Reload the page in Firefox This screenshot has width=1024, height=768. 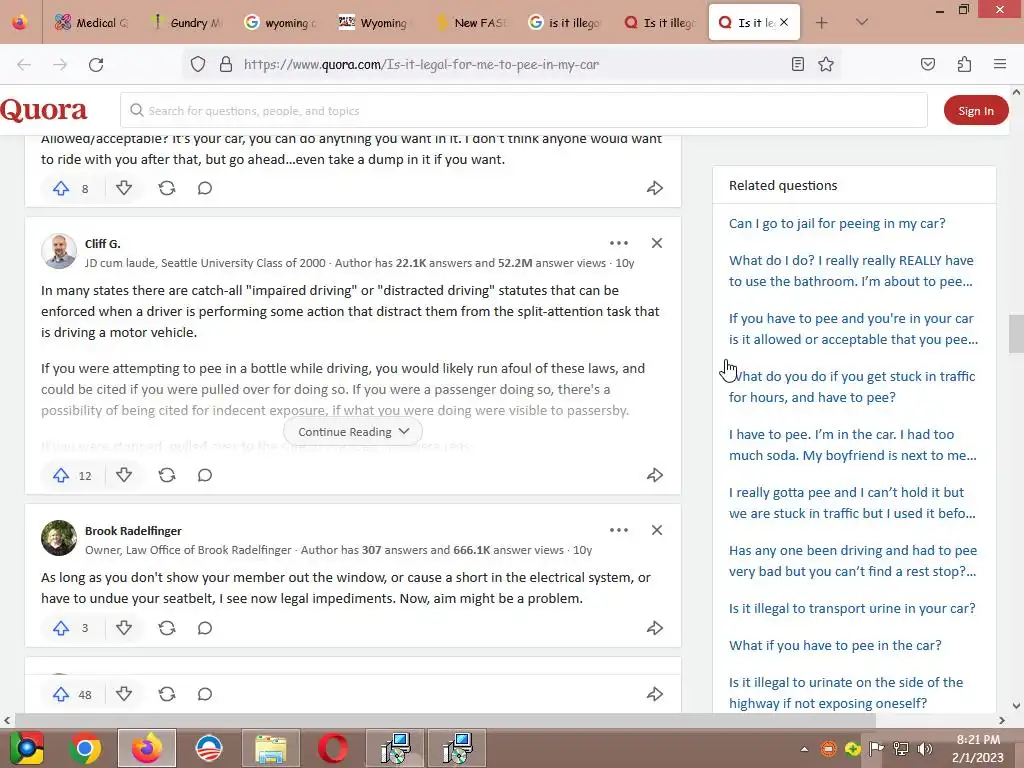coord(96,65)
